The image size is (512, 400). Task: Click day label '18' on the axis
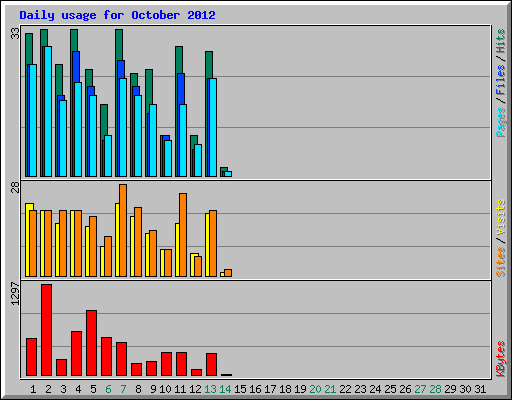pyautogui.click(x=285, y=389)
